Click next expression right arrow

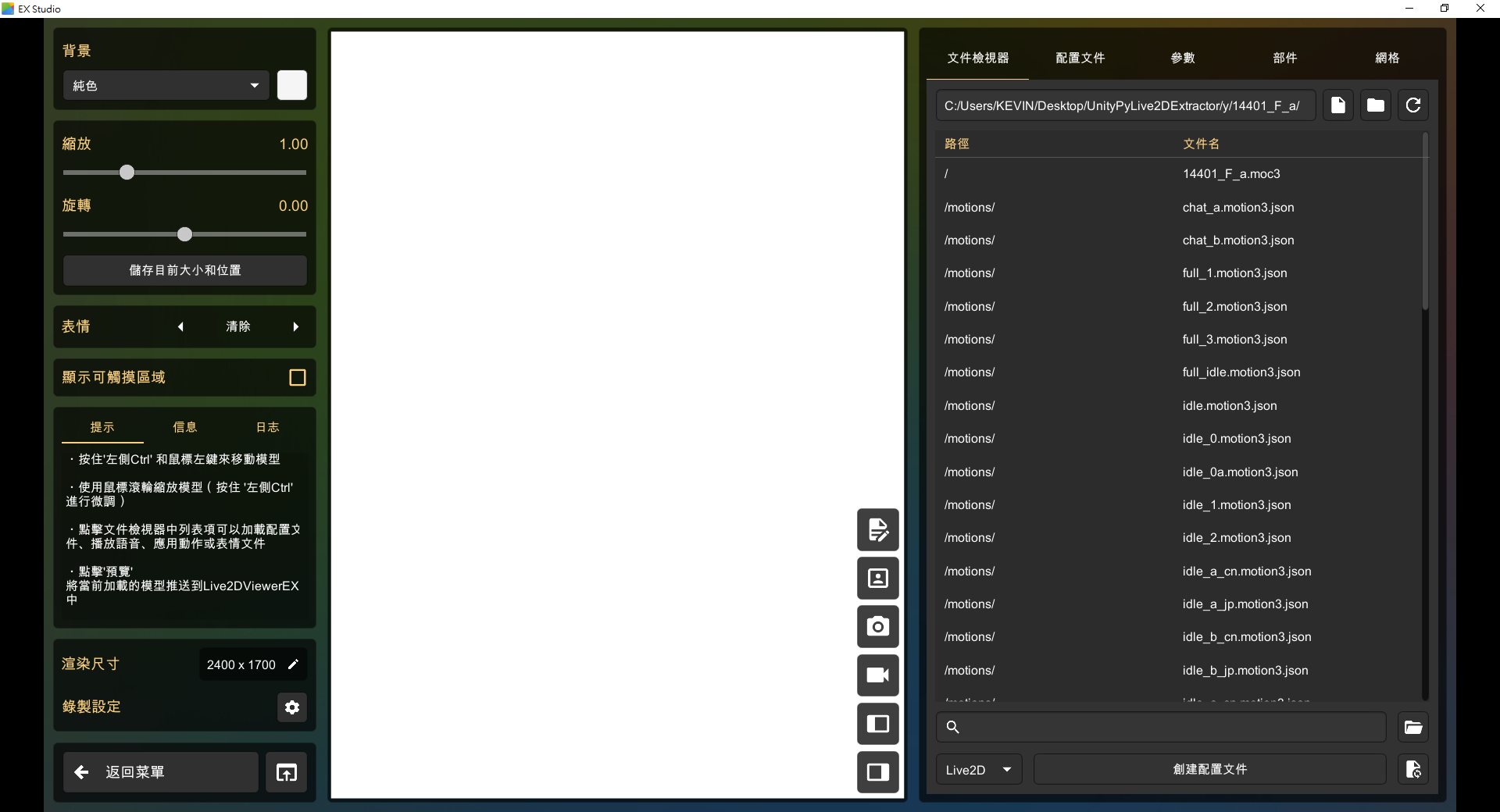[x=296, y=327]
